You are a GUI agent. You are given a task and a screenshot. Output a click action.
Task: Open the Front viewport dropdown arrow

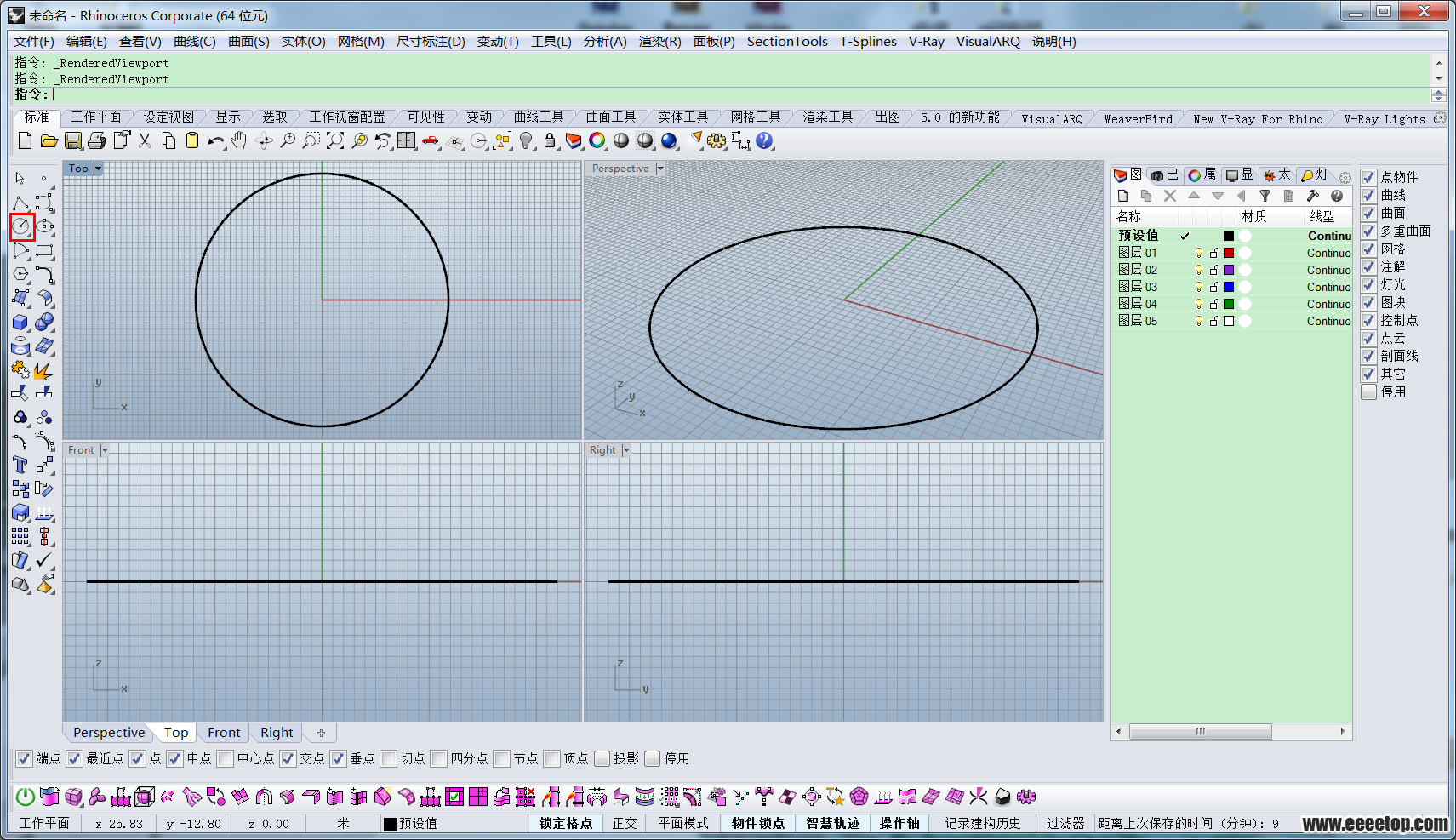pos(105,450)
